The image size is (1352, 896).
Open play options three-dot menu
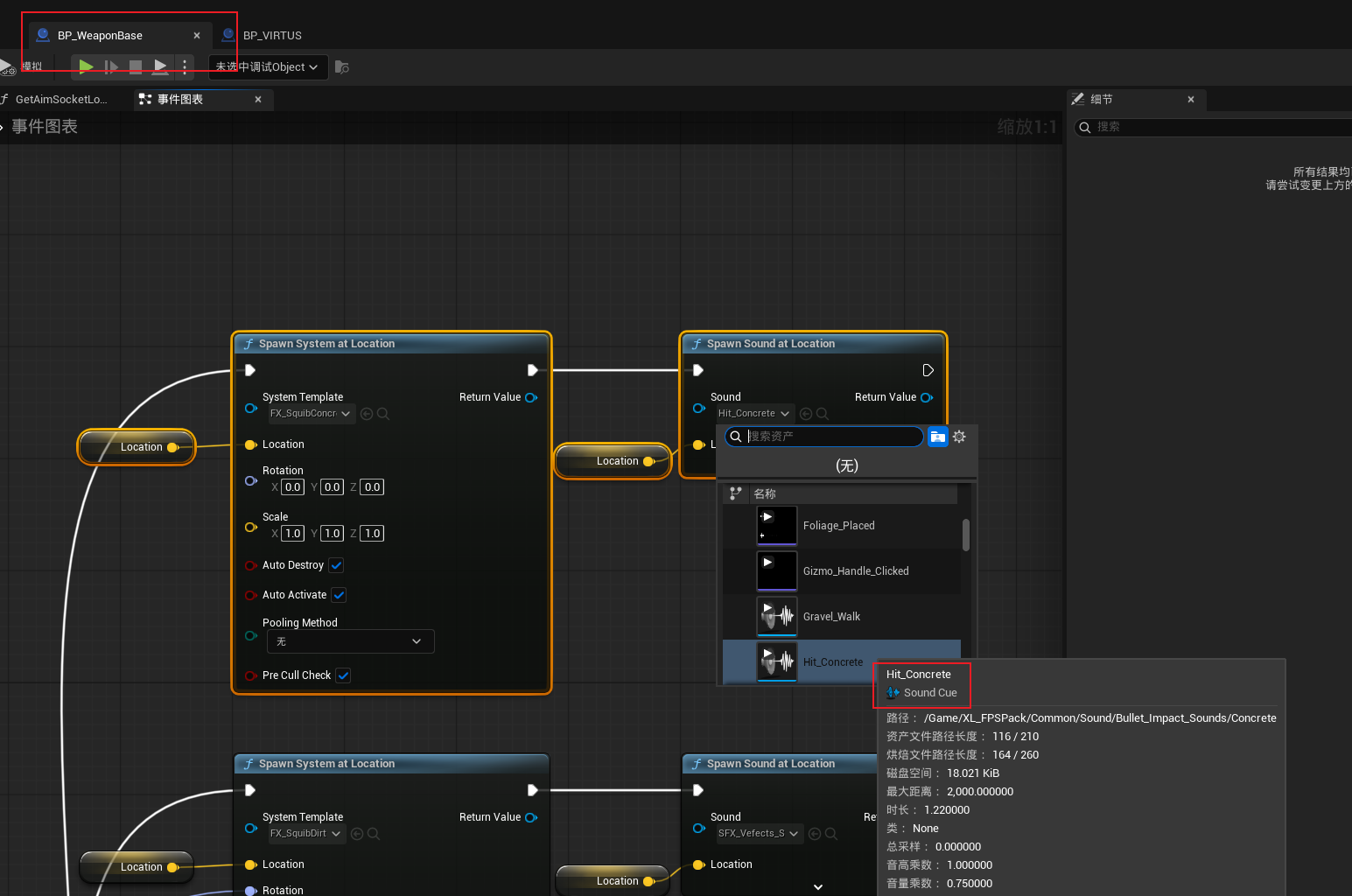click(x=185, y=66)
